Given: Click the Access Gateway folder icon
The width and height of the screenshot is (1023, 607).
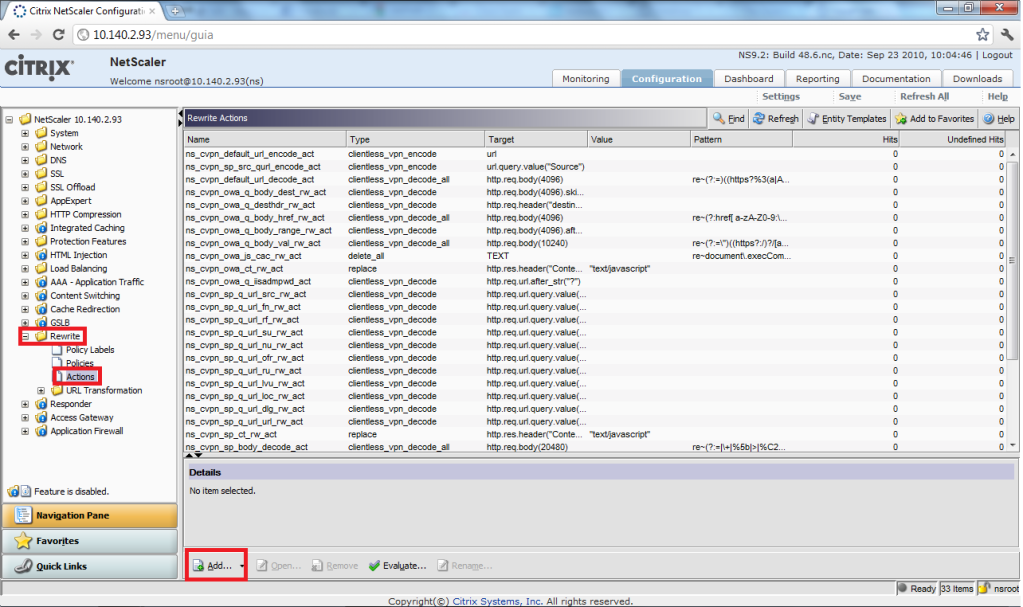Looking at the screenshot, I should (41, 418).
